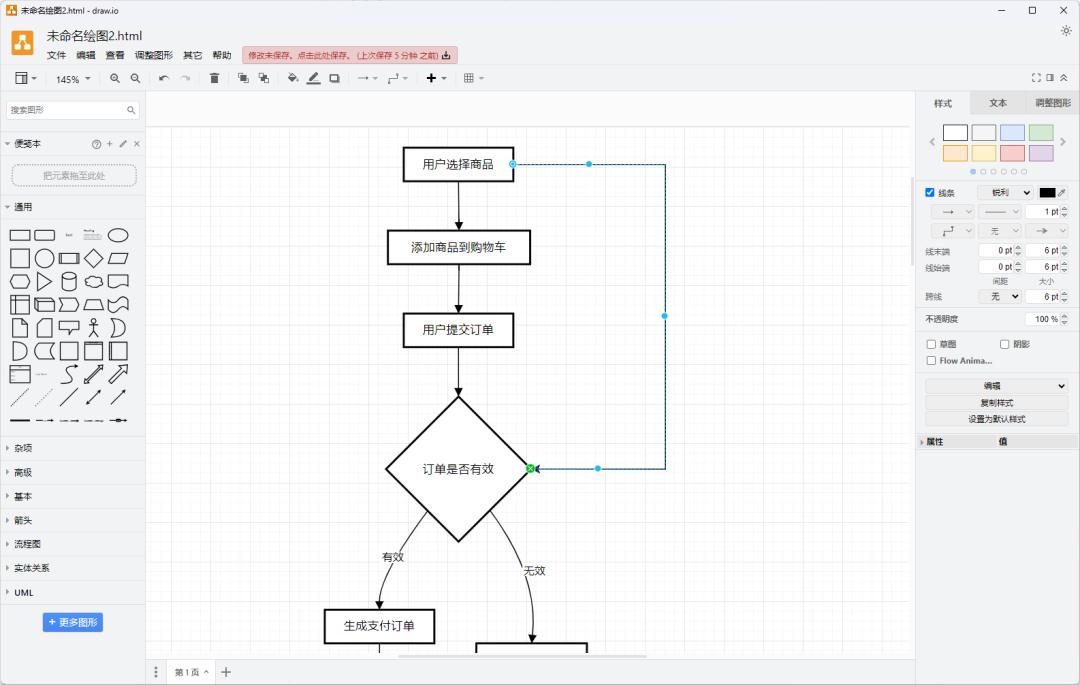
Task: Pick the light green style swatch
Action: 1041,132
